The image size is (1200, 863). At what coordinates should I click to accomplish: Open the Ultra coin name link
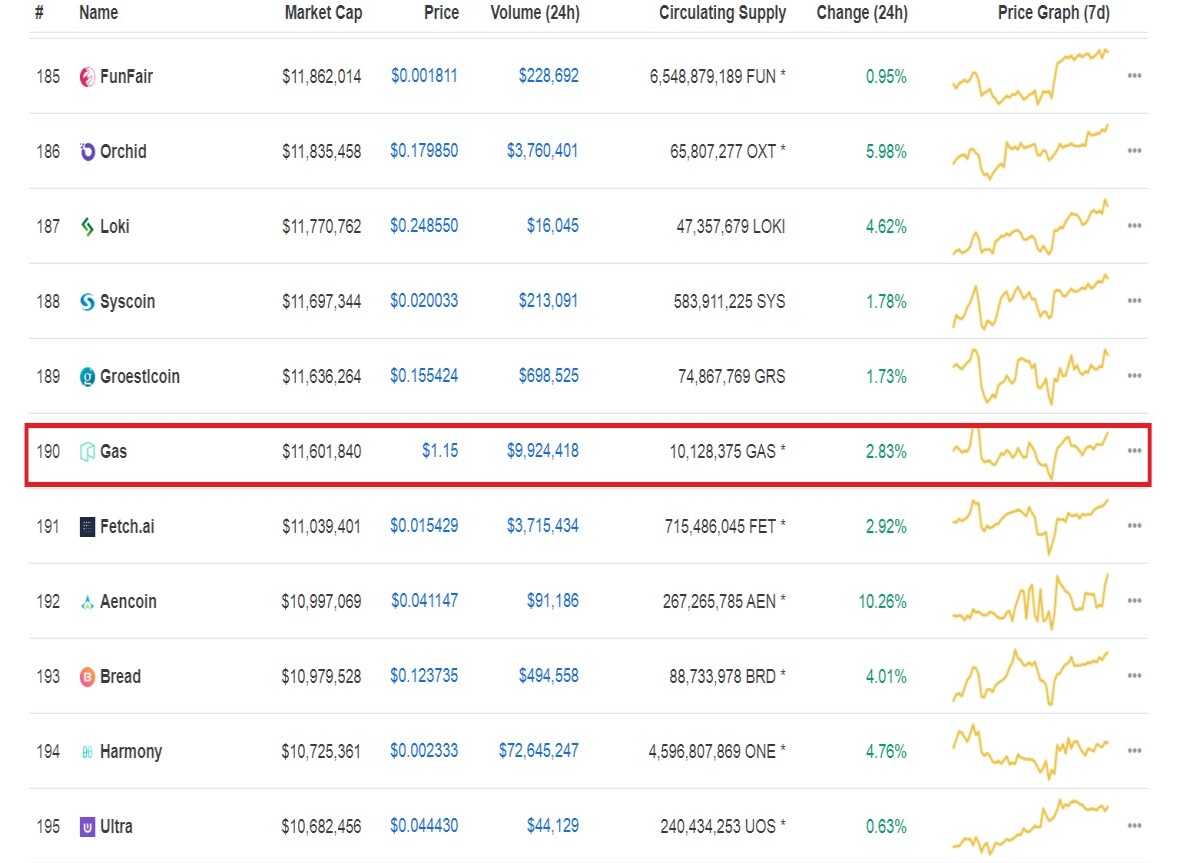click(x=116, y=826)
